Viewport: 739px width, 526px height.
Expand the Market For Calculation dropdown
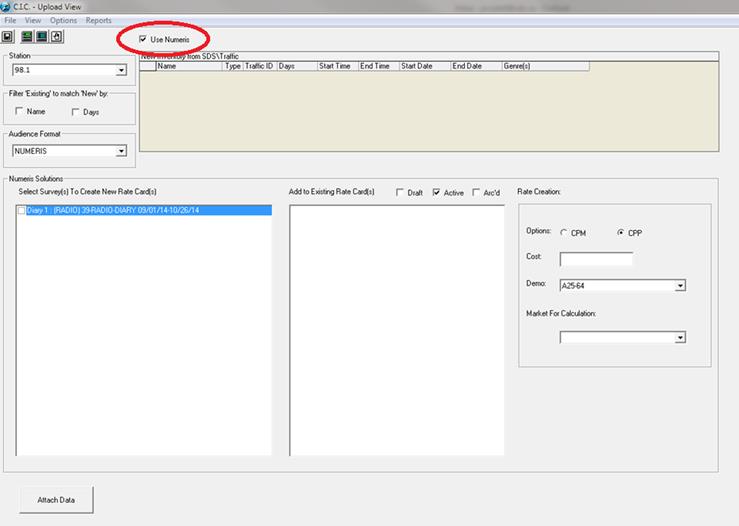[680, 338]
